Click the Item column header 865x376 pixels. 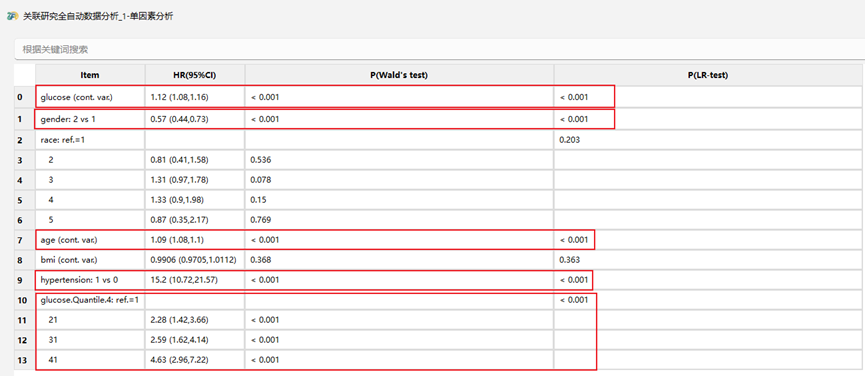point(90,75)
